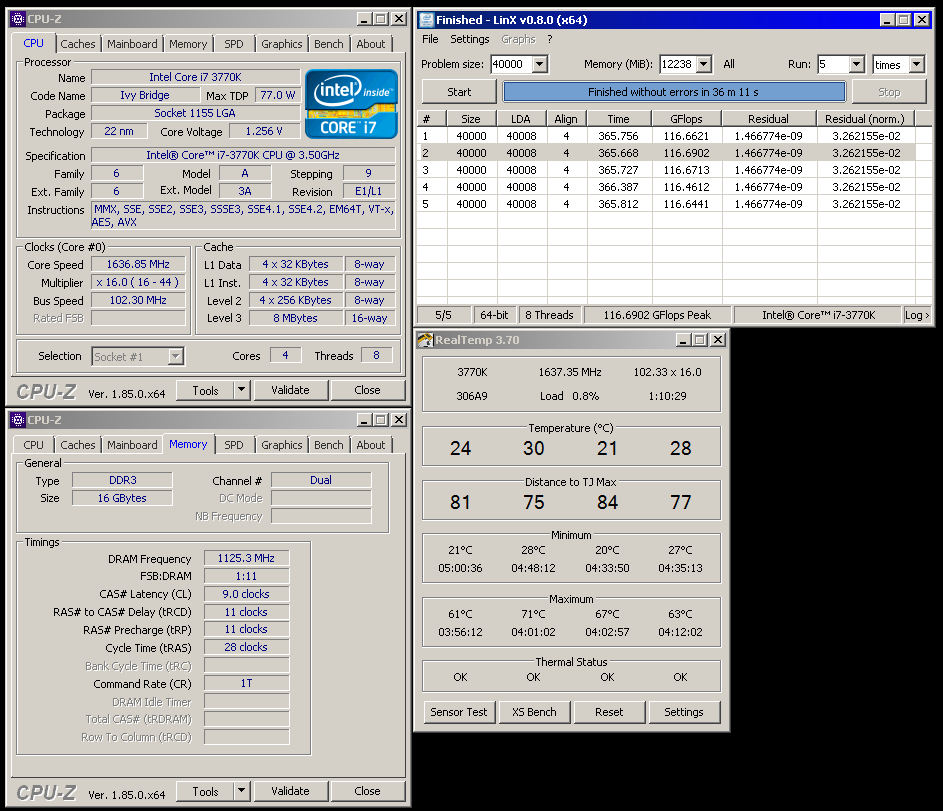Click the Intel Core i7 logo badge
This screenshot has width=943, height=811.
(x=351, y=103)
